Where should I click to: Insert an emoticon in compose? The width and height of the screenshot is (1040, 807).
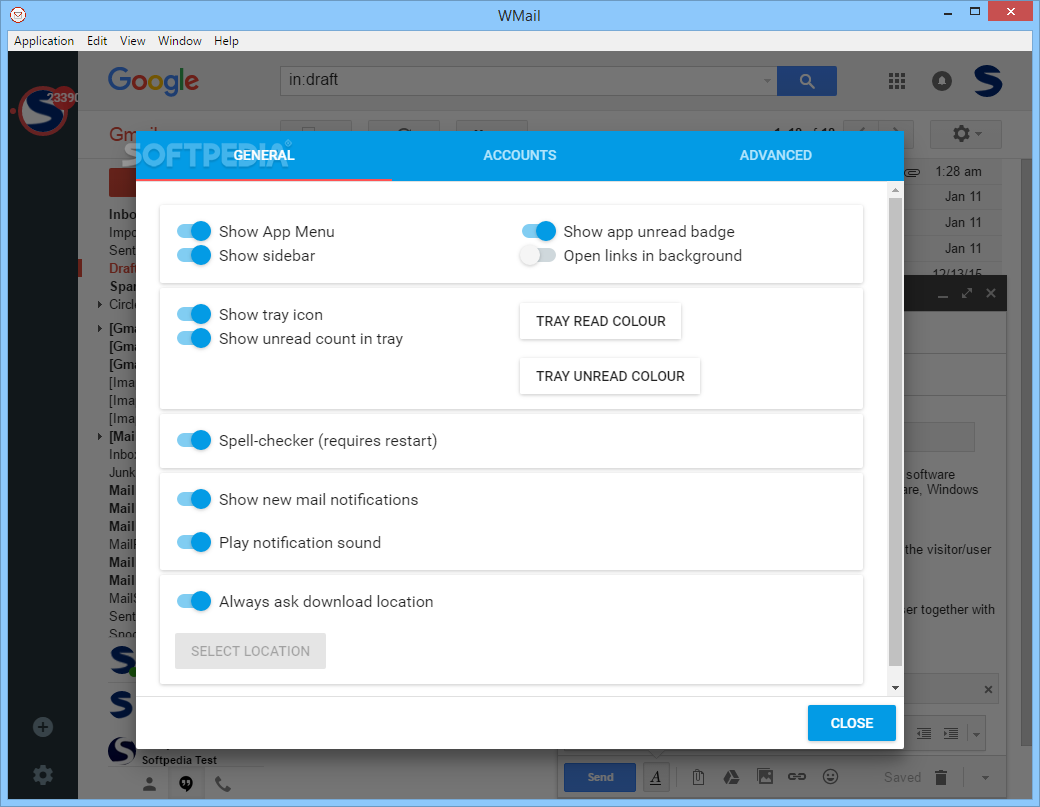point(830,776)
